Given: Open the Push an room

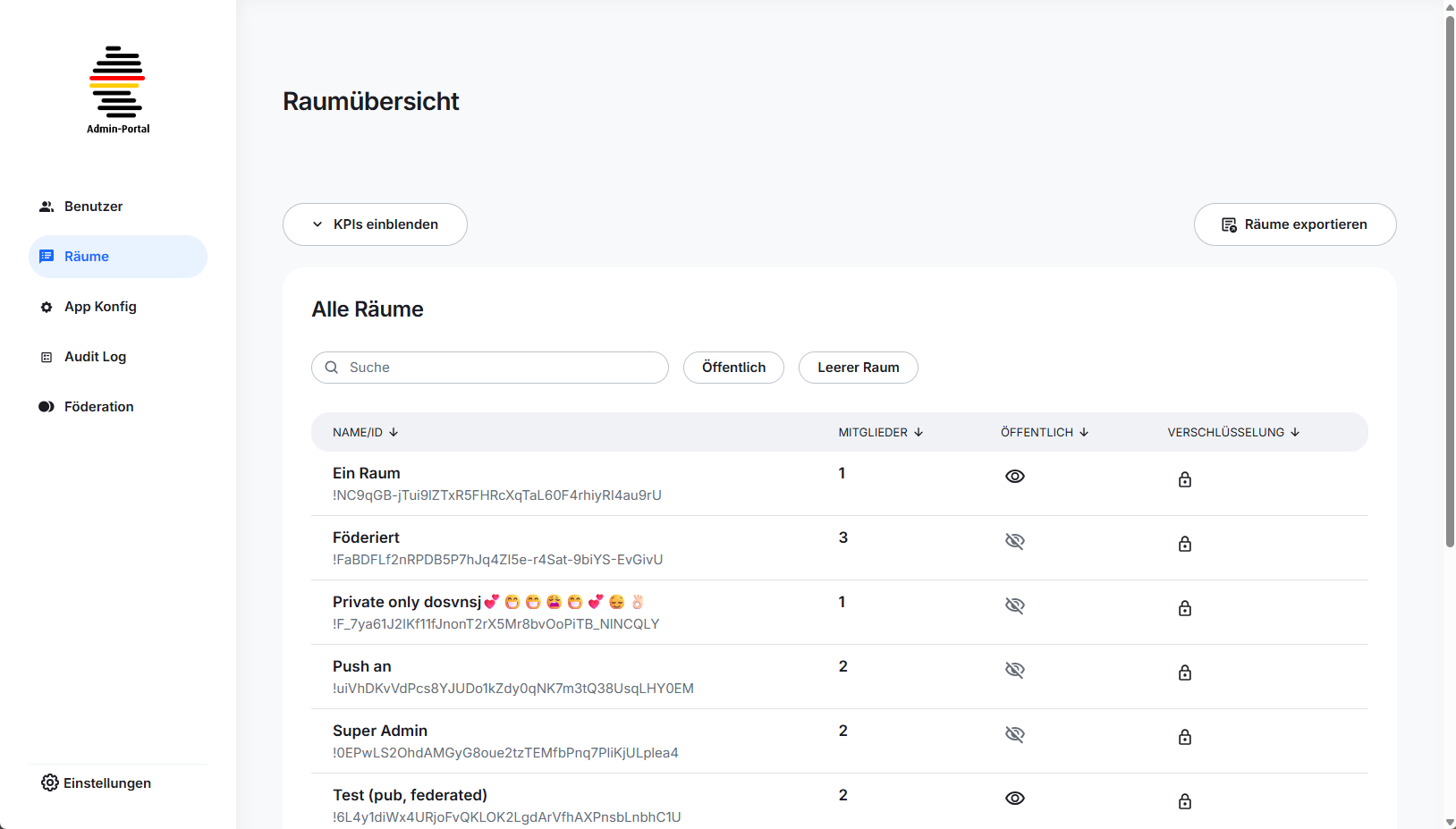Looking at the screenshot, I should 840,677.
